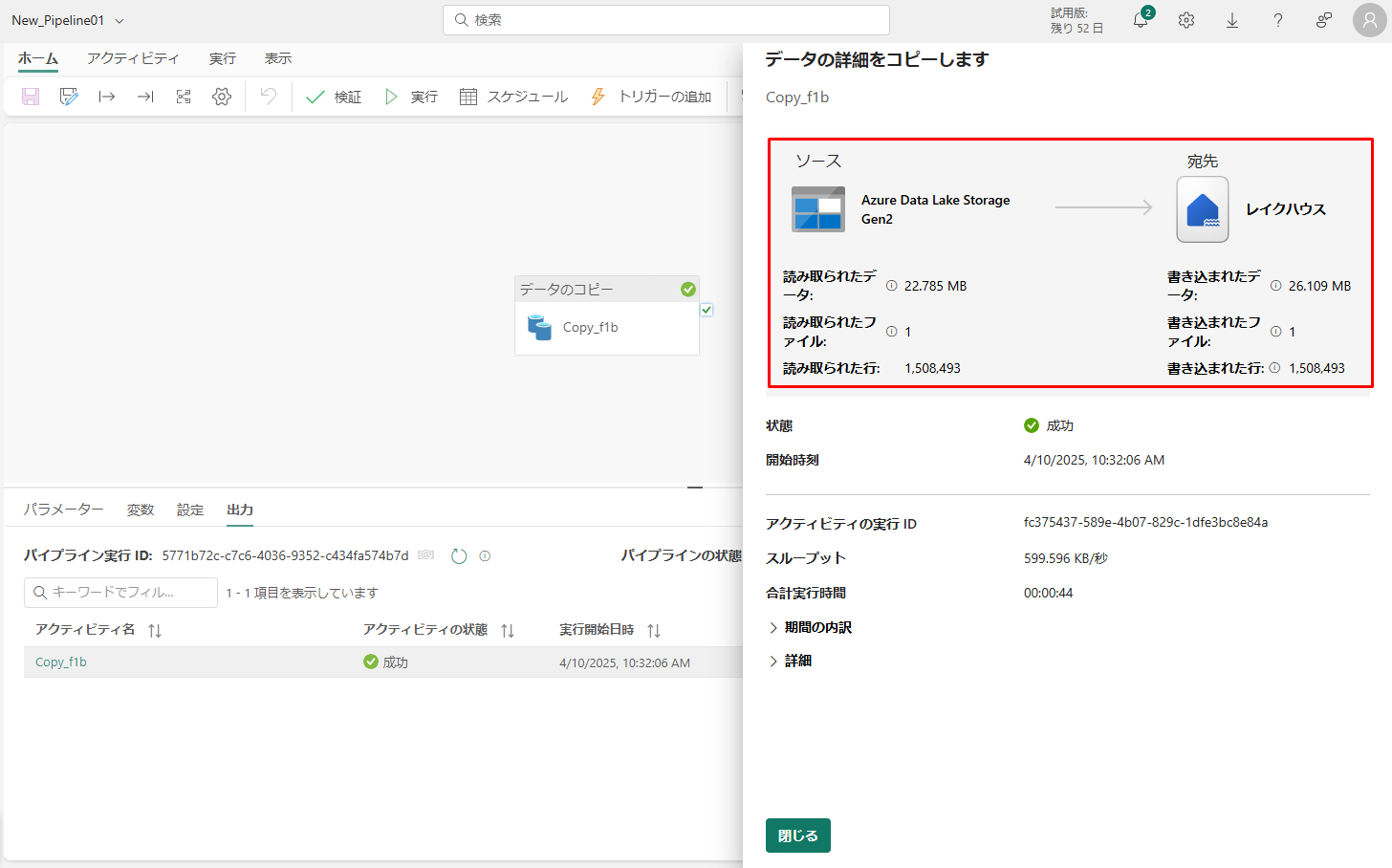The height and width of the screenshot is (868, 1392).
Task: Click the Save pipeline icon
Action: click(31, 97)
